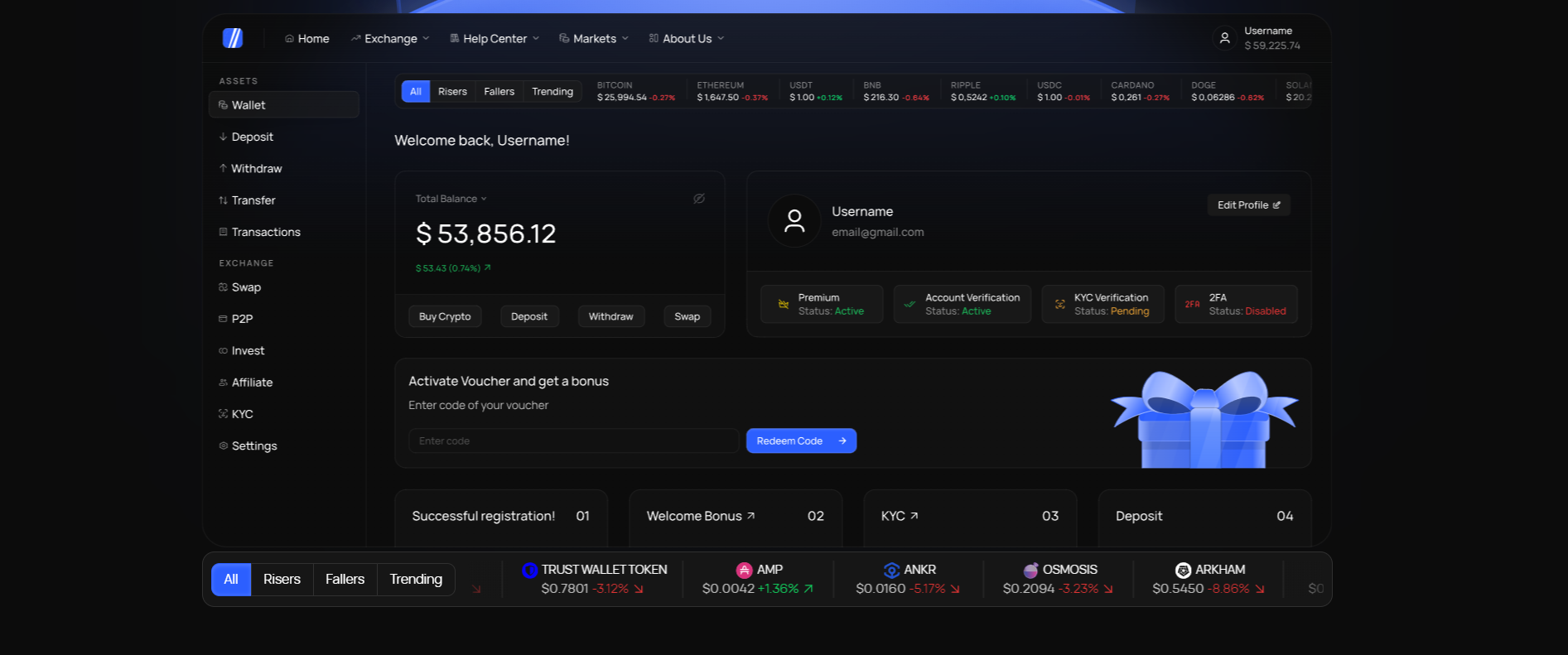Click the exchange logo icon
Screen dimensions: 1568x655
[x=233, y=38]
